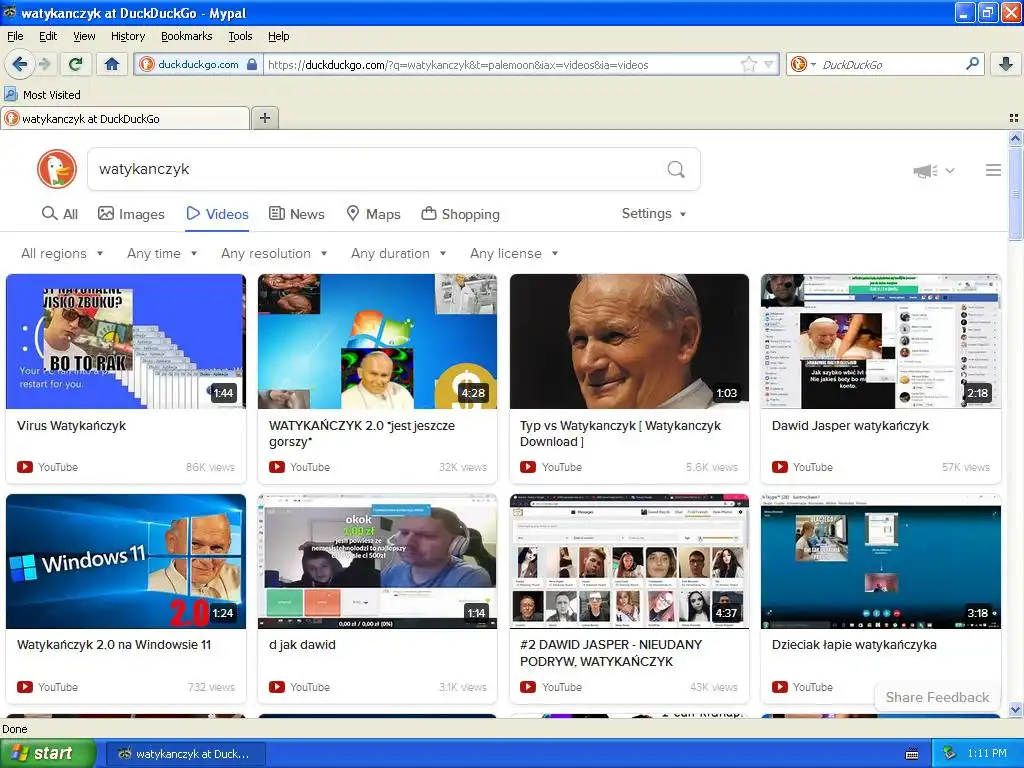This screenshot has height=768, width=1024.
Task: Open the Edit menu
Action: click(48, 37)
